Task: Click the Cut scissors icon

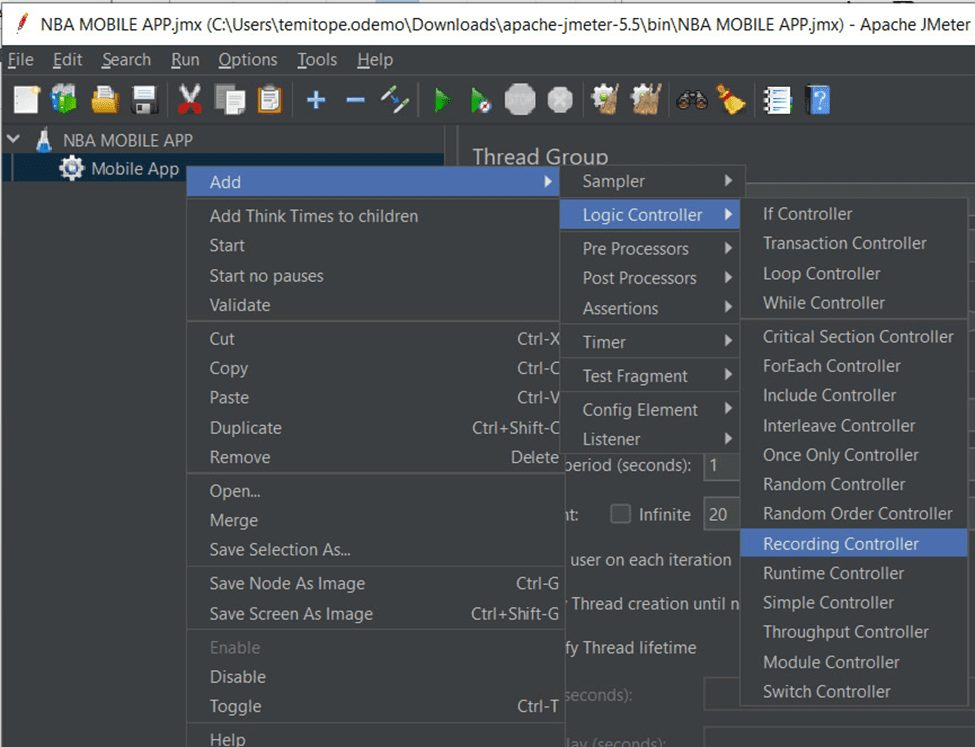Action: pos(189,100)
